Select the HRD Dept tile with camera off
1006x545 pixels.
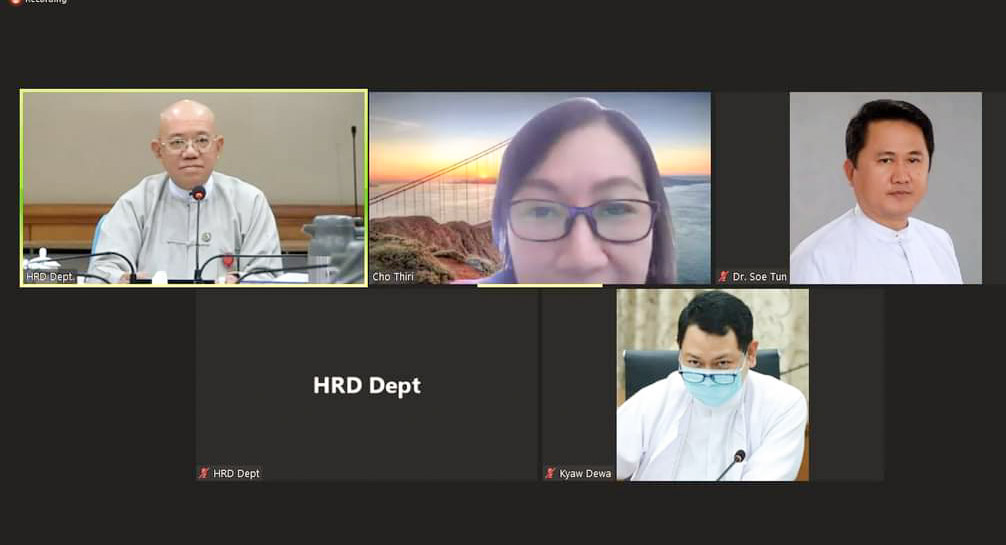click(x=367, y=385)
